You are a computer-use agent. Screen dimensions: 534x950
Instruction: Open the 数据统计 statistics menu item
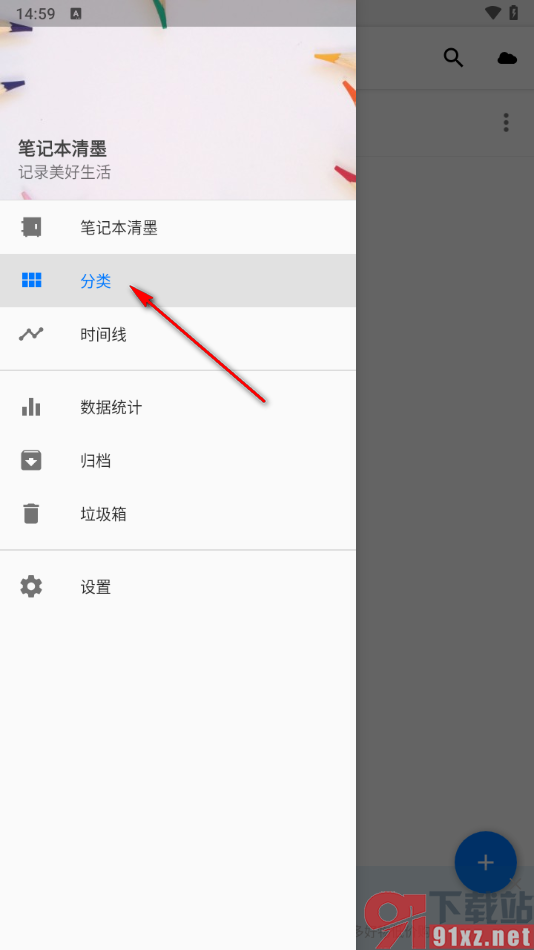(178, 407)
